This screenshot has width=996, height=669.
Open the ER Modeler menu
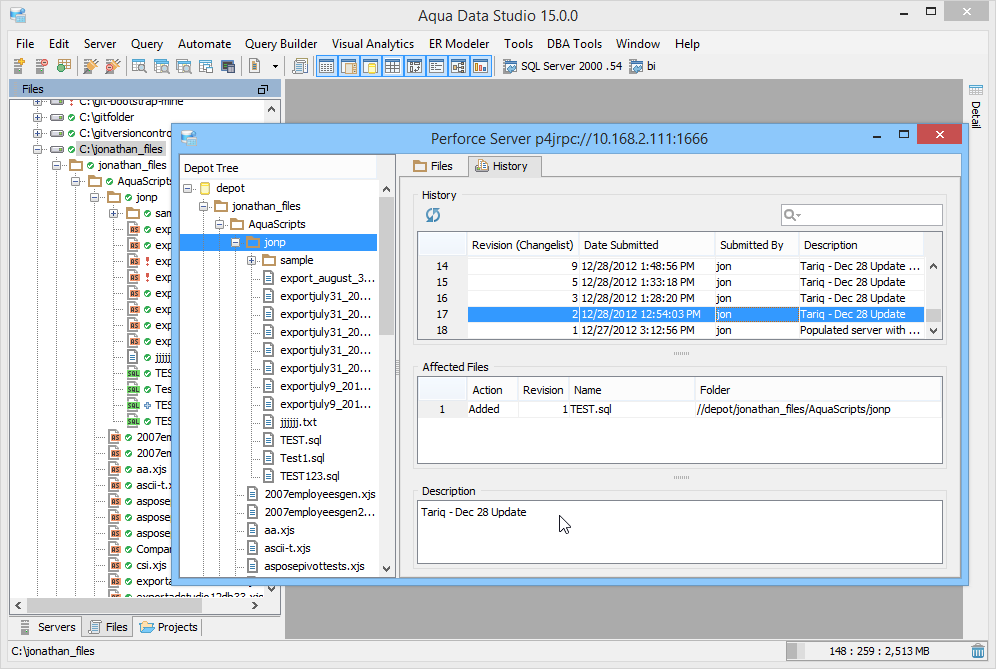[459, 44]
